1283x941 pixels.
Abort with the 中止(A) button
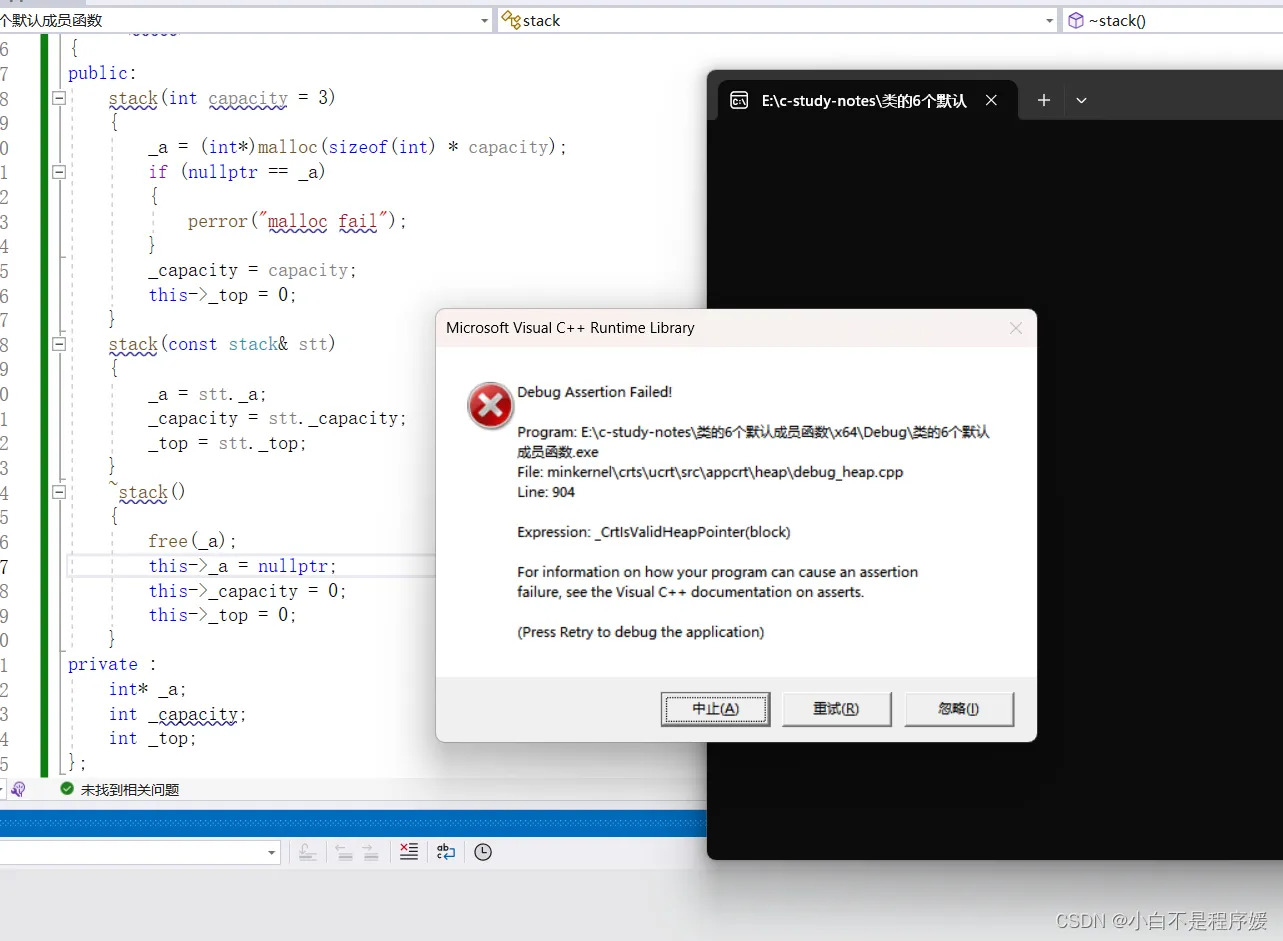pos(715,709)
